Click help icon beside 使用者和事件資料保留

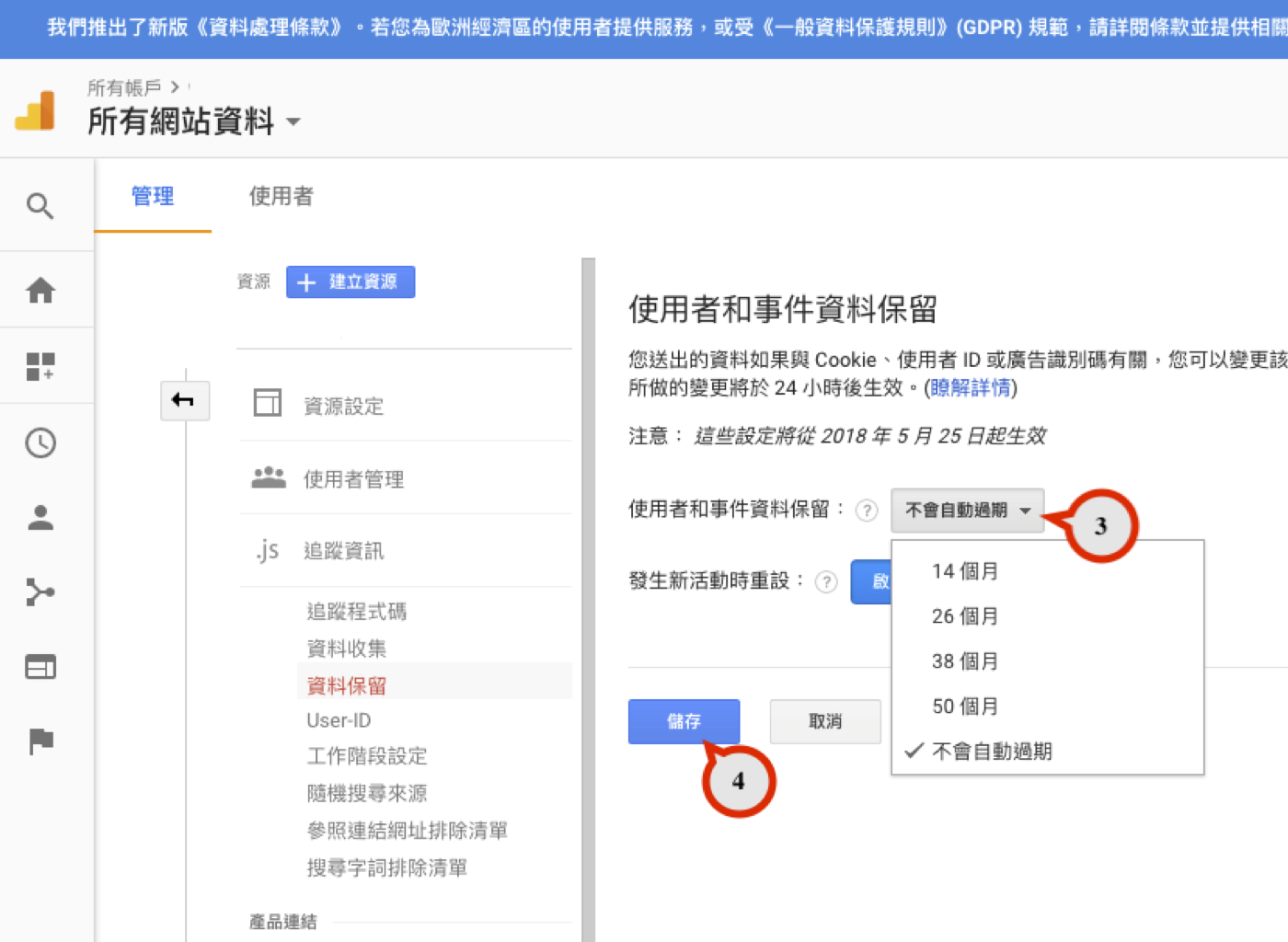pyautogui.click(x=866, y=511)
